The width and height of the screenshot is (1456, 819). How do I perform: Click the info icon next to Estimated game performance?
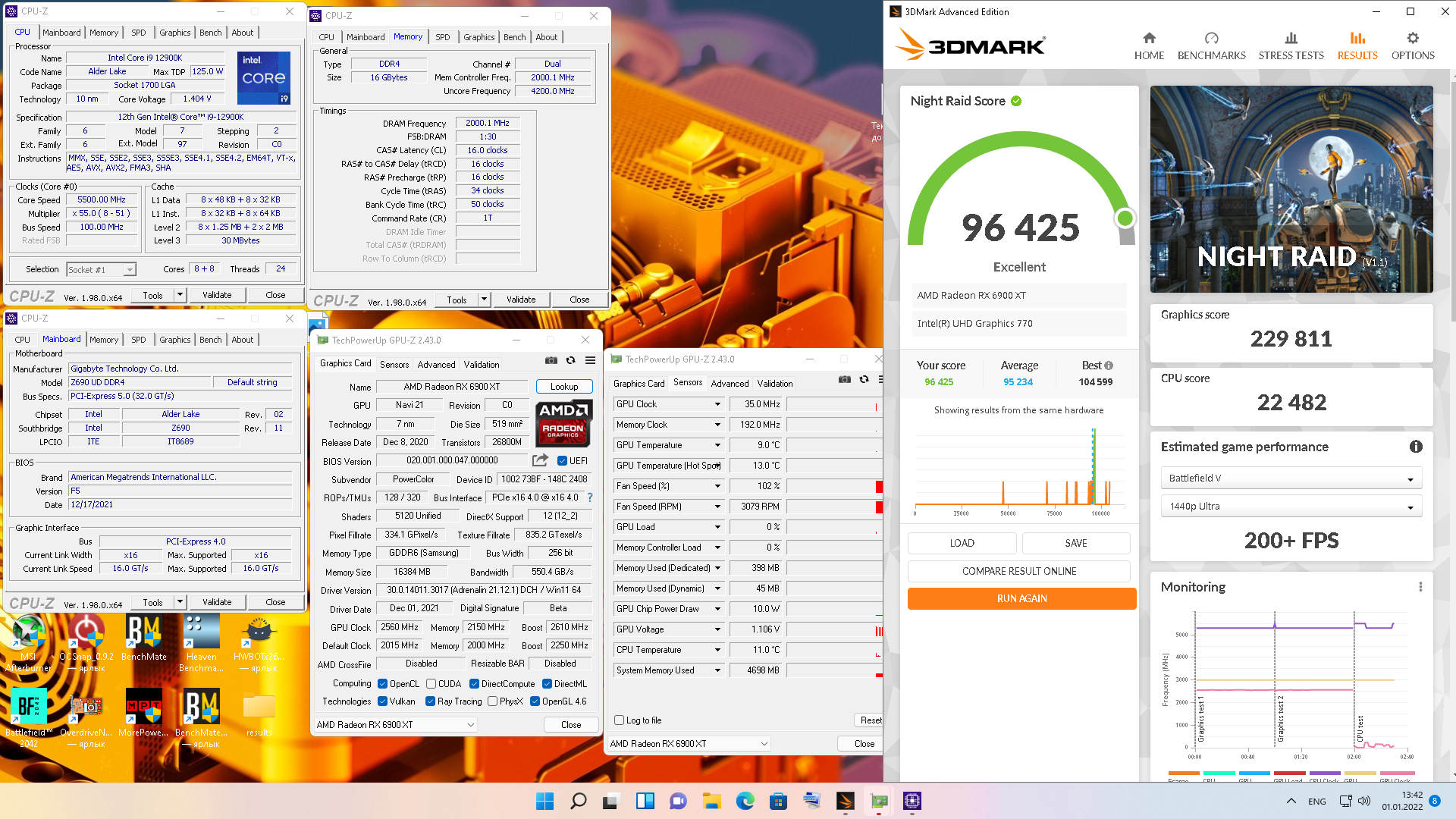coord(1416,447)
